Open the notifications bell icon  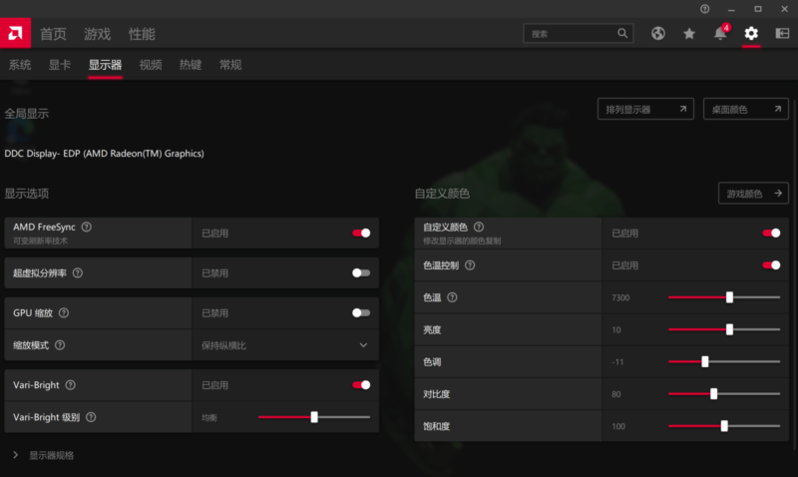tap(720, 33)
